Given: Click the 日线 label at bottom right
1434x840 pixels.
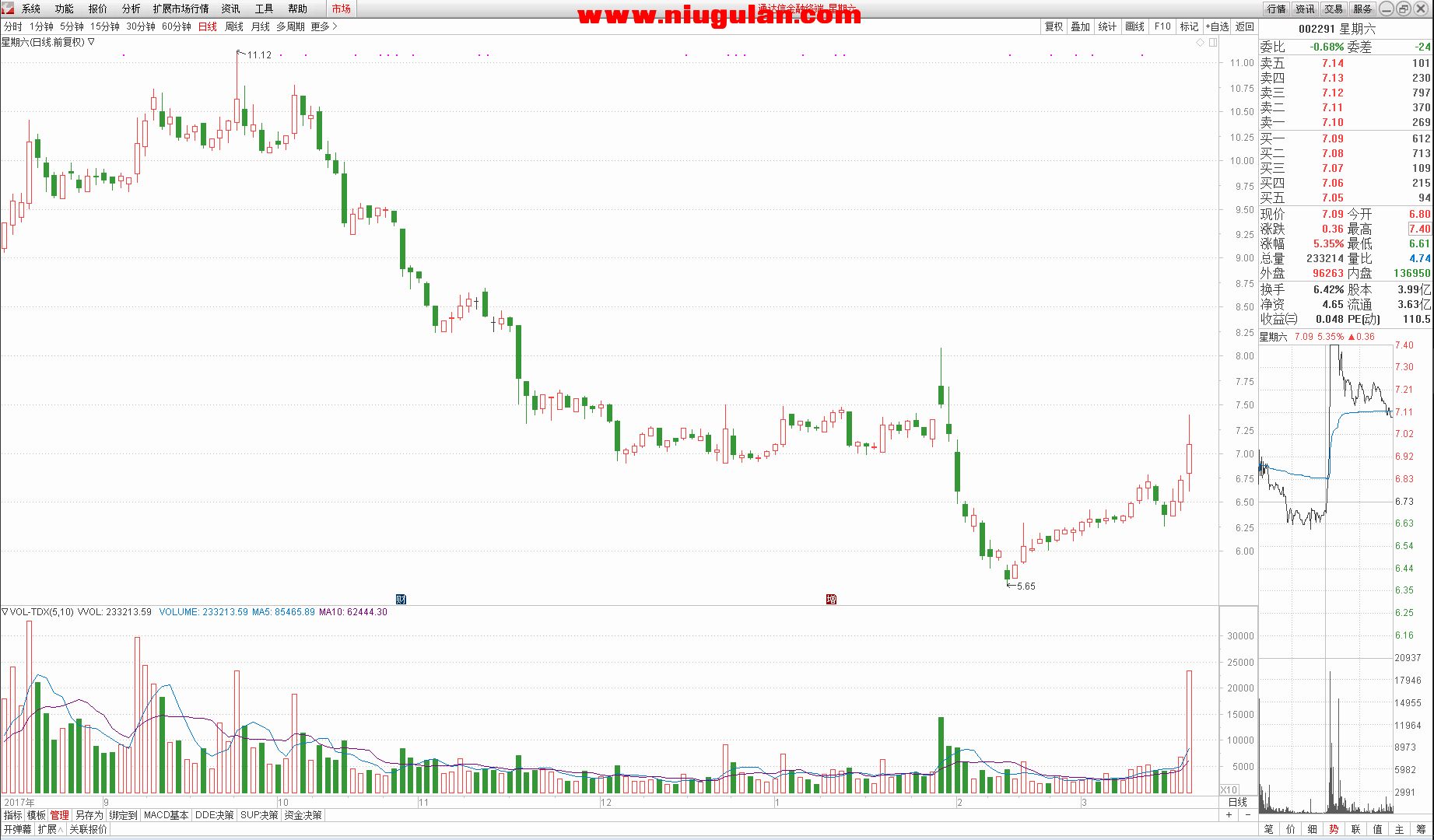Looking at the screenshot, I should pyautogui.click(x=1237, y=802).
